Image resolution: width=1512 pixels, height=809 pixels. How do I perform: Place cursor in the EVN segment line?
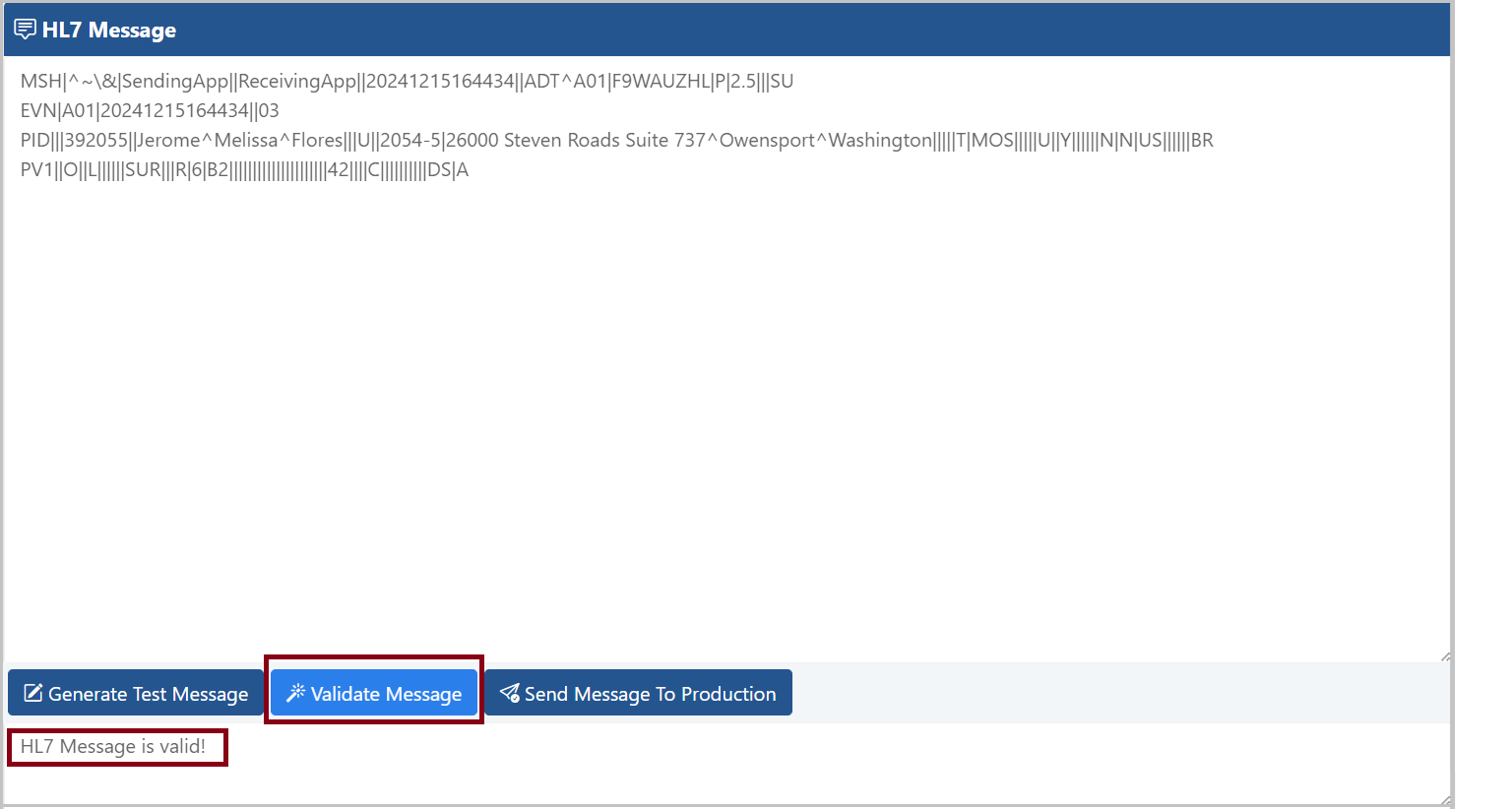pyautogui.click(x=150, y=111)
